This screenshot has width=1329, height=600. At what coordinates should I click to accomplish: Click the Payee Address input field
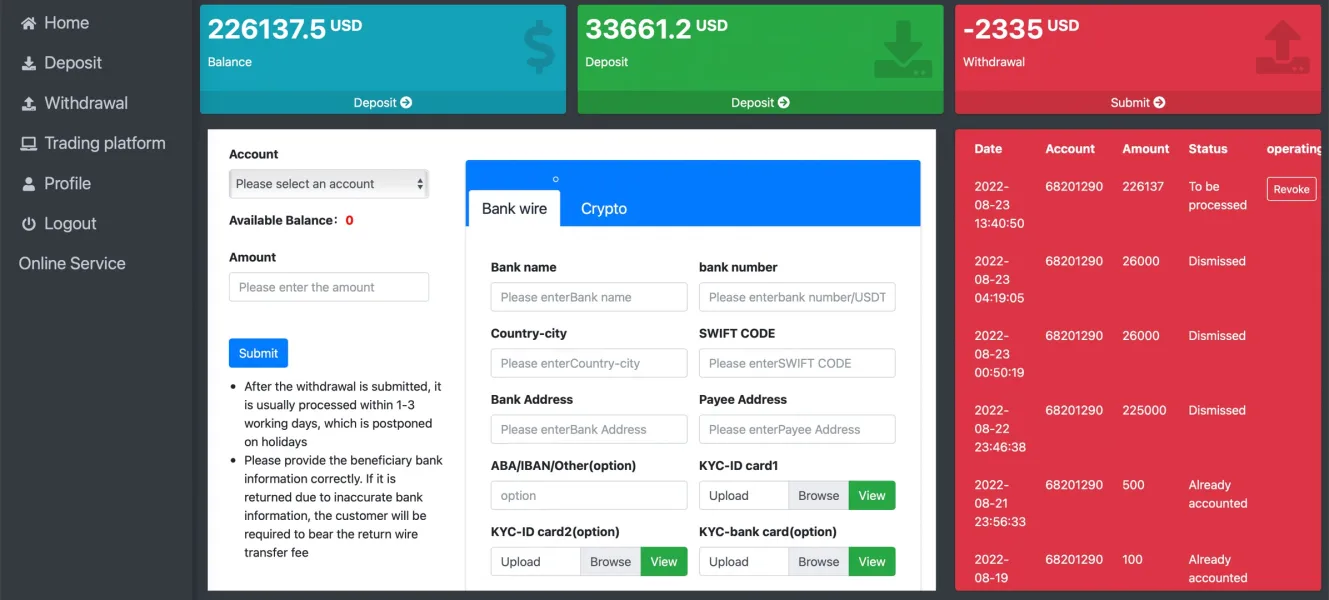tap(797, 429)
